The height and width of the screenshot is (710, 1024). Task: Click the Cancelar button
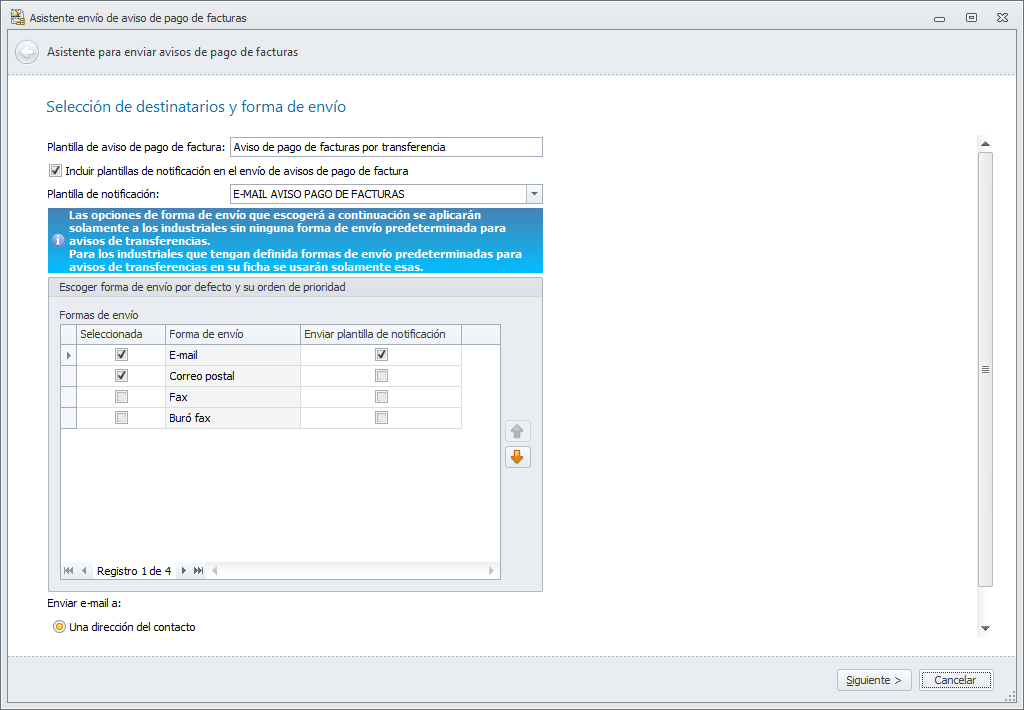tap(955, 680)
